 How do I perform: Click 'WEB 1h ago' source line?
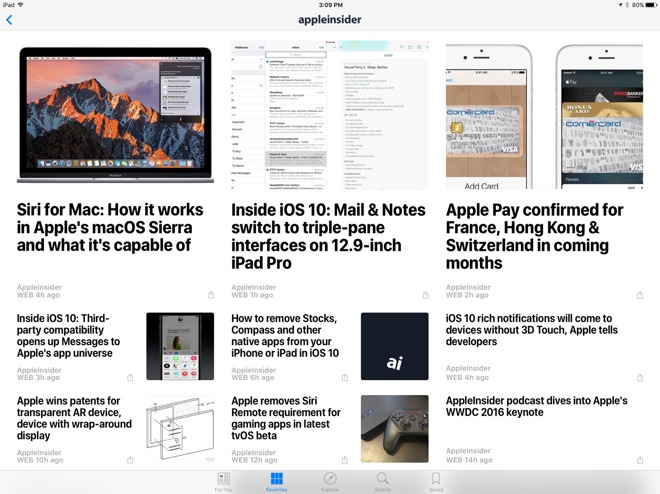(x=252, y=295)
